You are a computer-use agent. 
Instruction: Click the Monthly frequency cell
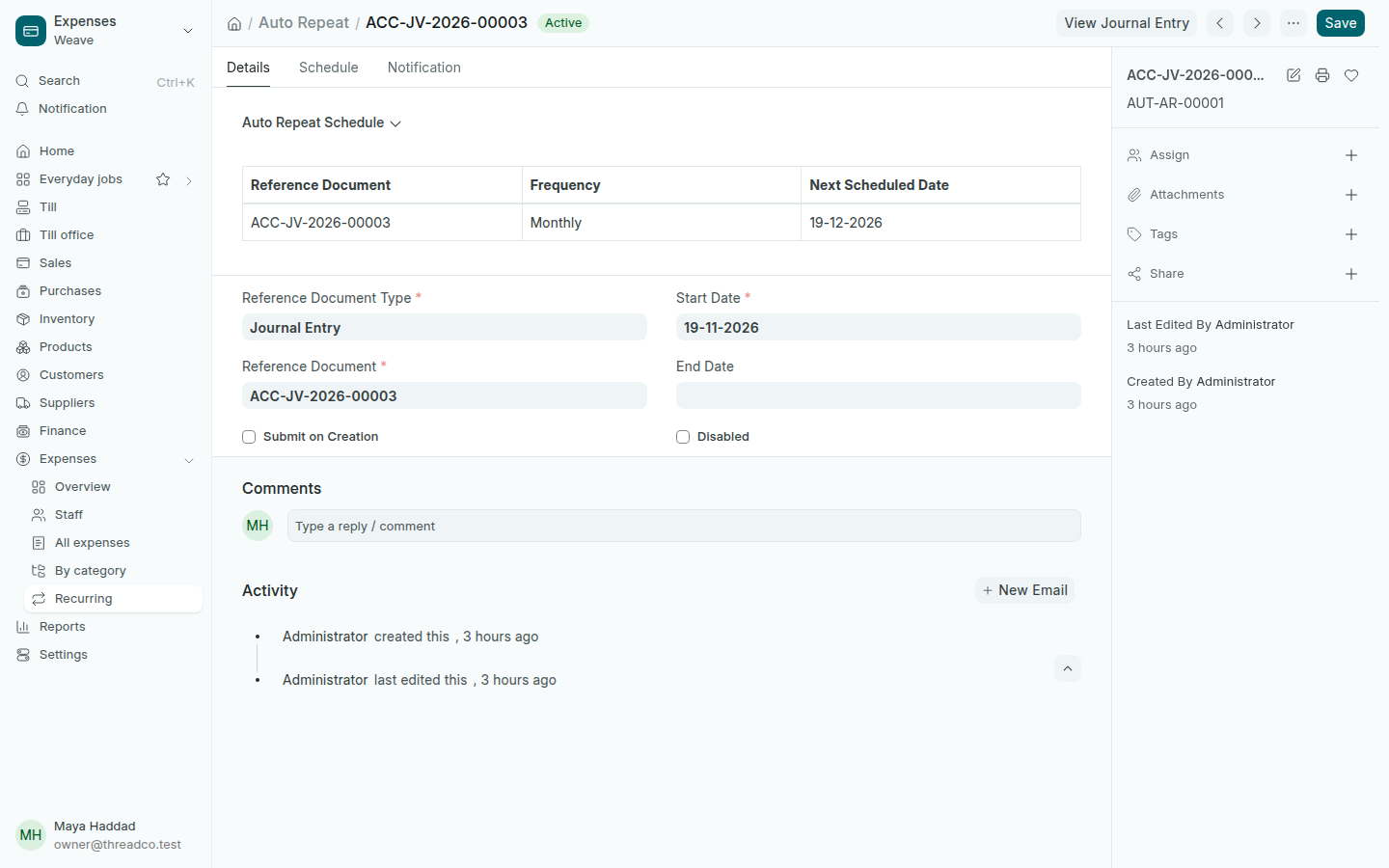point(662,223)
